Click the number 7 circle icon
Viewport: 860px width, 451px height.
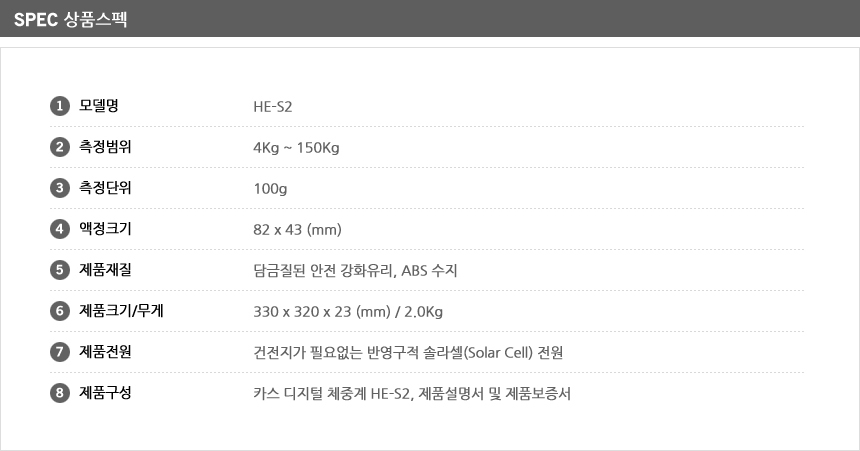coord(59,352)
